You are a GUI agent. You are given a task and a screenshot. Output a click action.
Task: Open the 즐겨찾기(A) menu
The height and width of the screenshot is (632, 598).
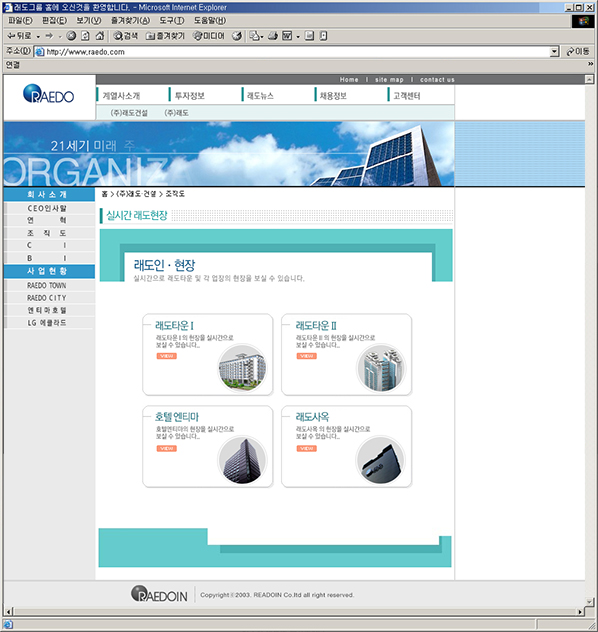click(x=130, y=21)
